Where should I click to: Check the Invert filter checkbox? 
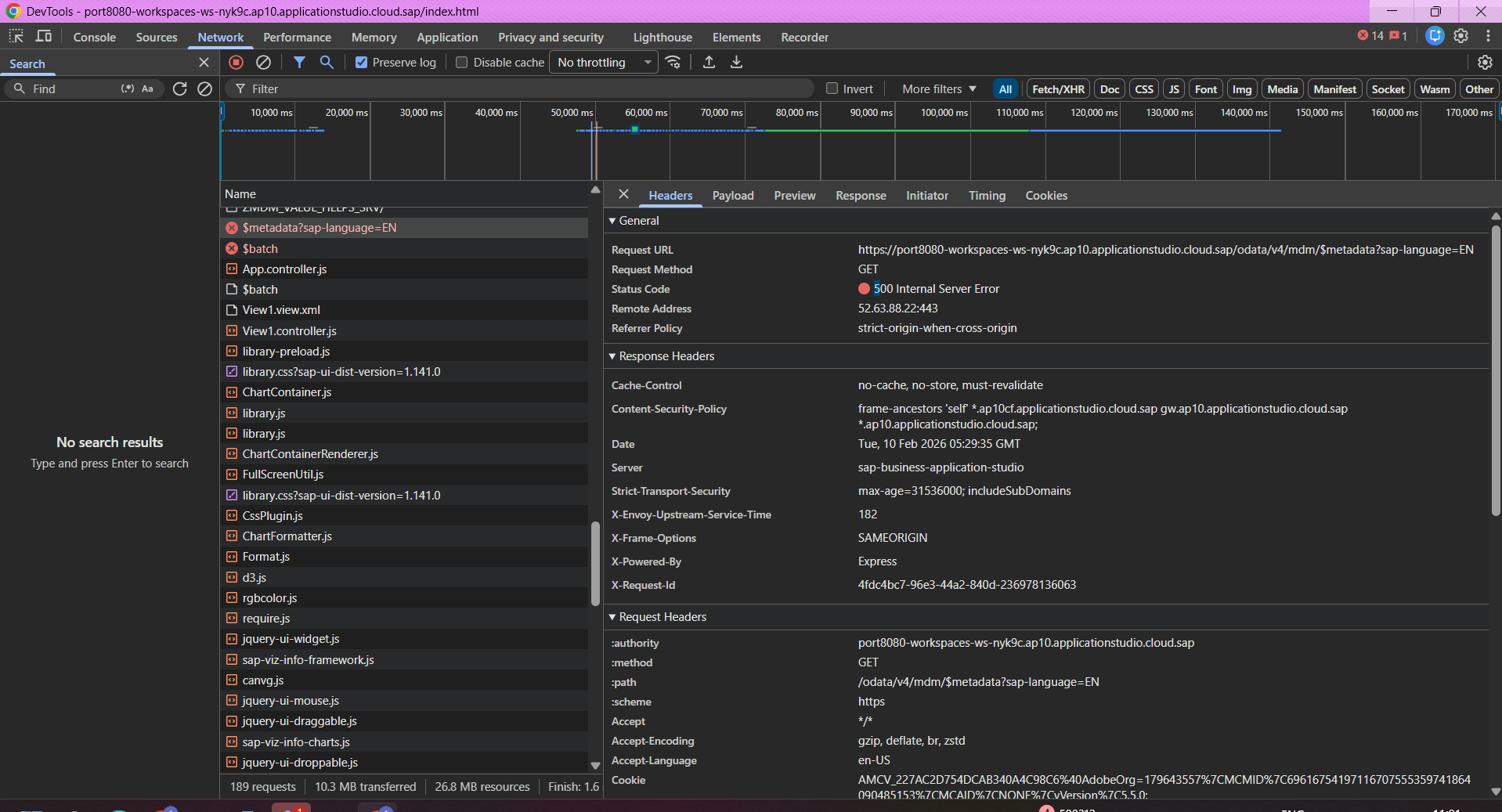pyautogui.click(x=832, y=89)
